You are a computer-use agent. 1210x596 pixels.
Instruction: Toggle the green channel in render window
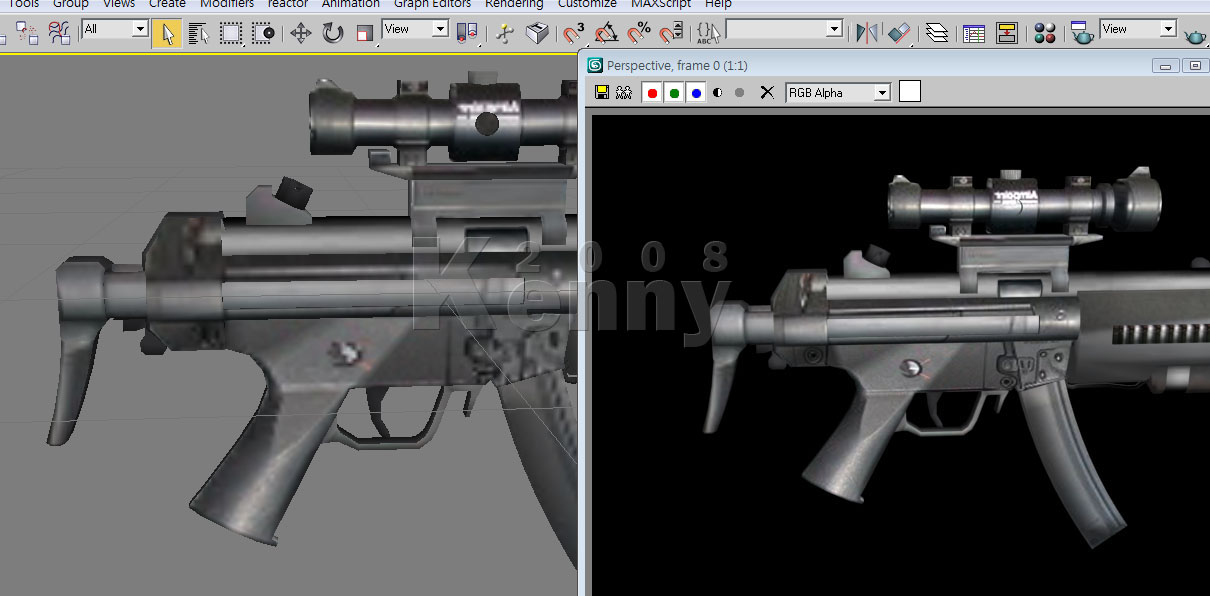(x=675, y=93)
